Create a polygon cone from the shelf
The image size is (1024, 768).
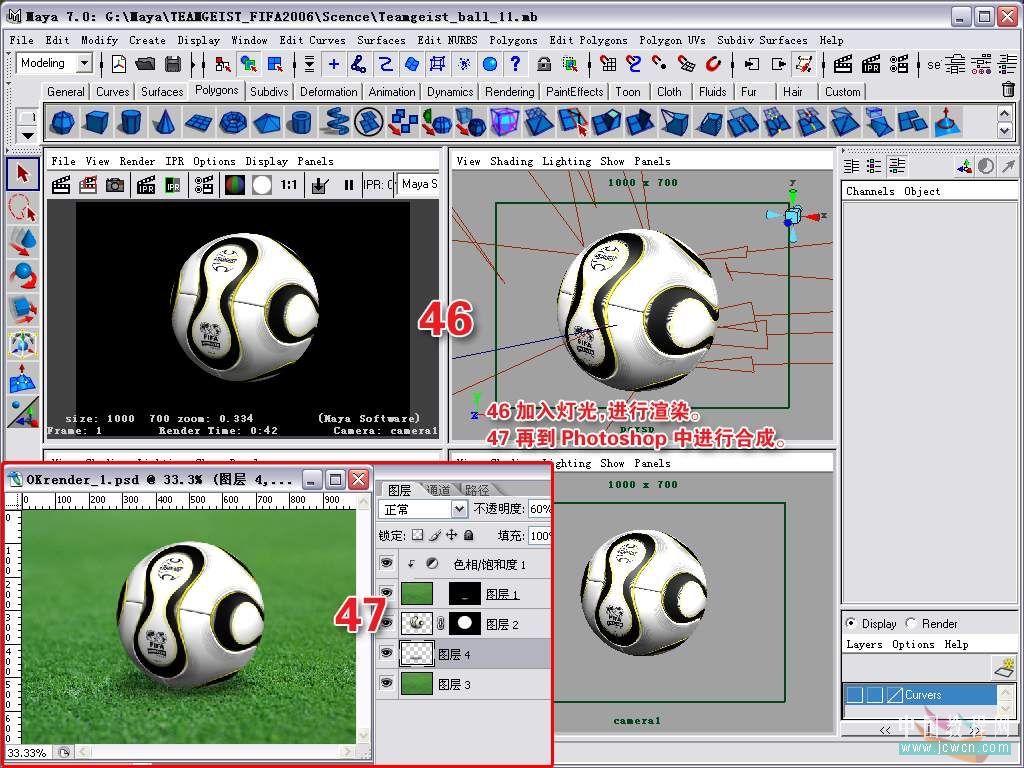[x=164, y=122]
